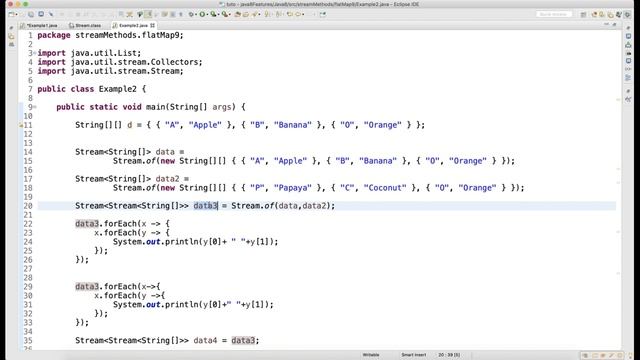Open the New wizard dropdown arrow
Viewport: 640px width, 360px height.
(x=17, y=15)
